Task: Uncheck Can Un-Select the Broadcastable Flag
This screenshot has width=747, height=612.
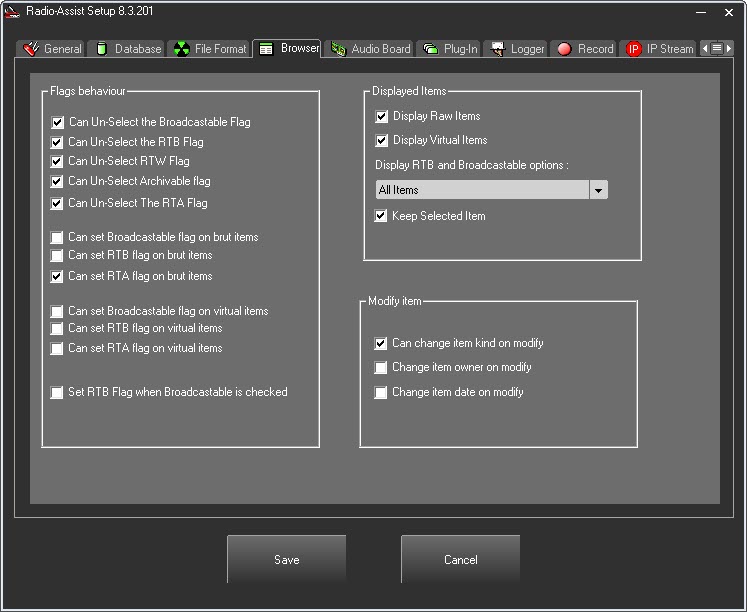Action: pos(57,123)
